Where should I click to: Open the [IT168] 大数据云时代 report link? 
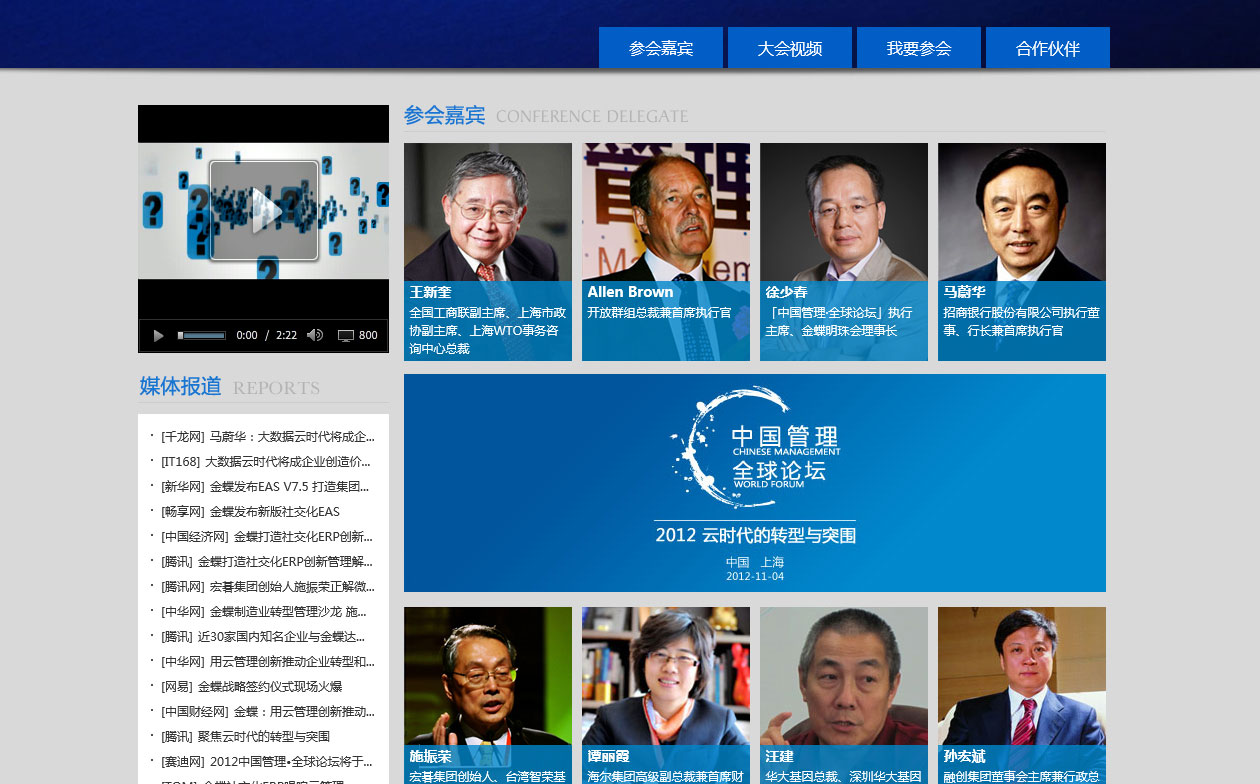point(266,462)
